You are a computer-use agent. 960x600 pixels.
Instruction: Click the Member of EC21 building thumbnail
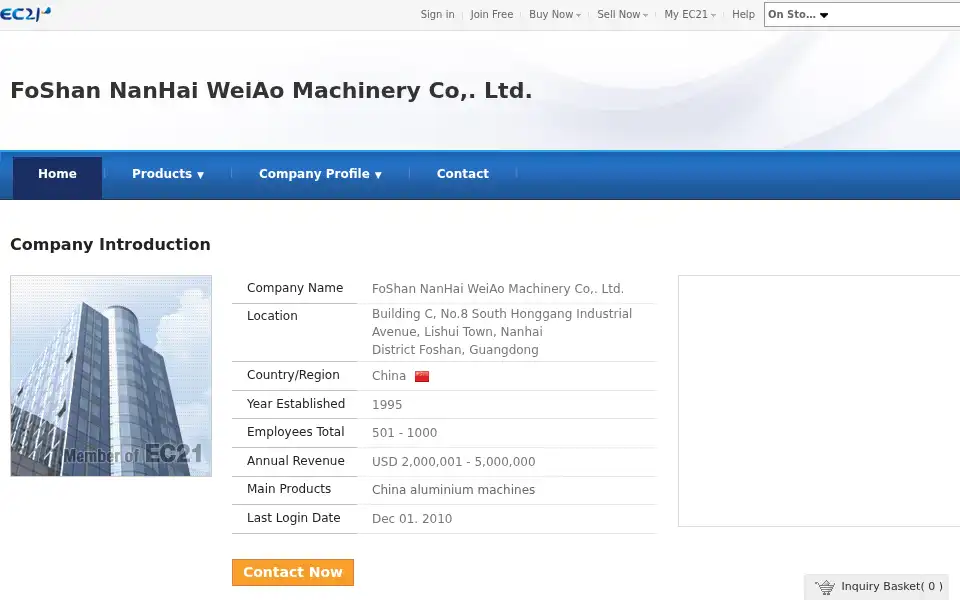[x=111, y=375]
